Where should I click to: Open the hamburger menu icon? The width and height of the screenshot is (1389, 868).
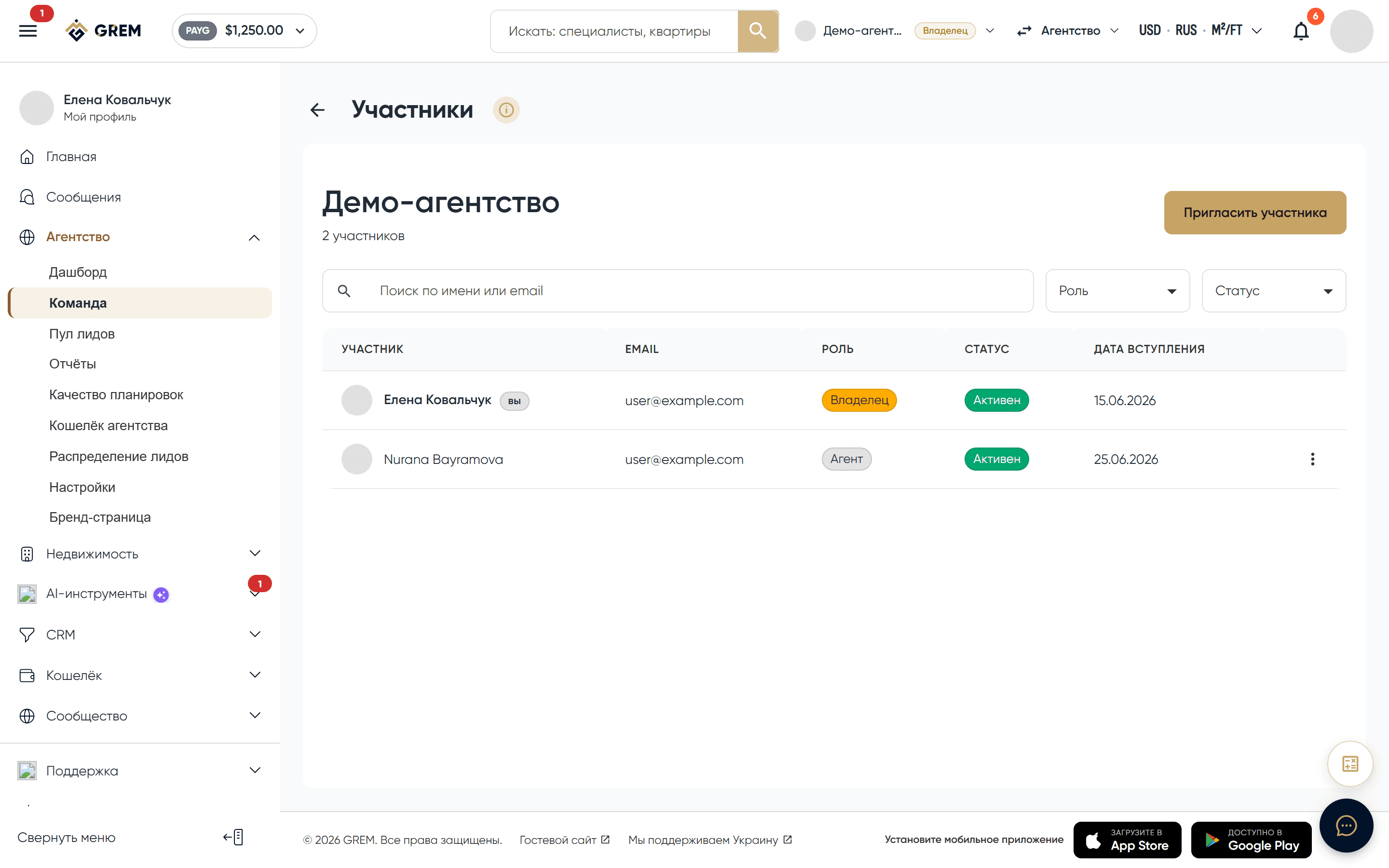coord(27,31)
